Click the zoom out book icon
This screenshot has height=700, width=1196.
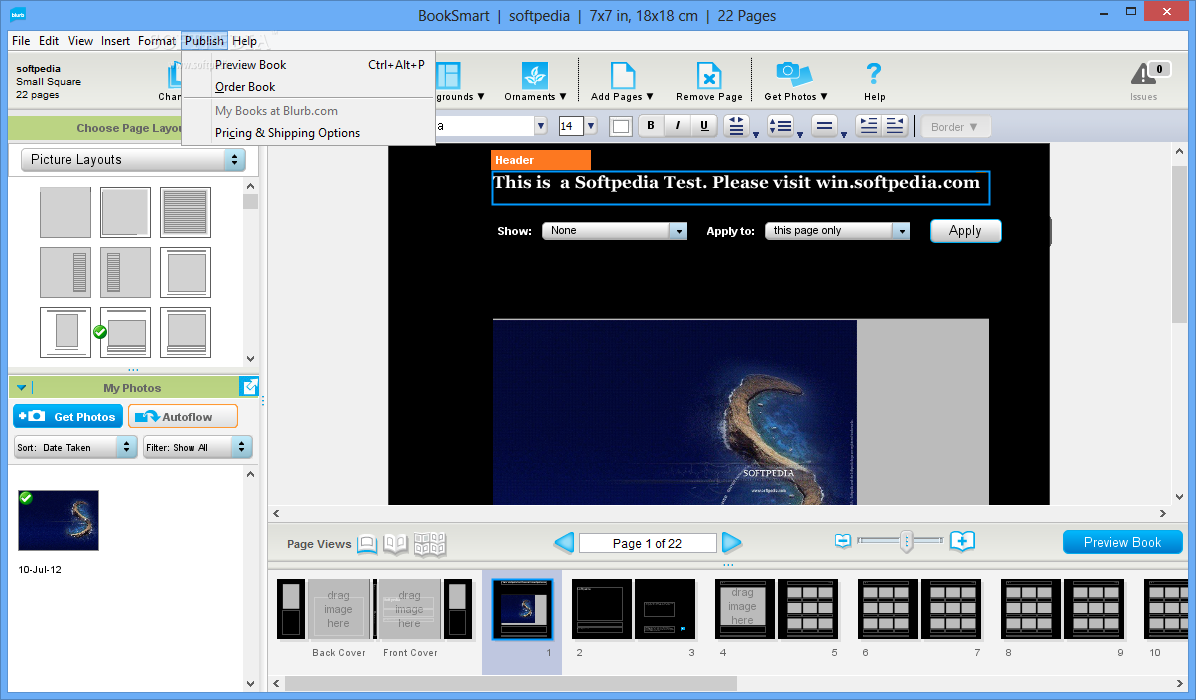click(x=843, y=541)
